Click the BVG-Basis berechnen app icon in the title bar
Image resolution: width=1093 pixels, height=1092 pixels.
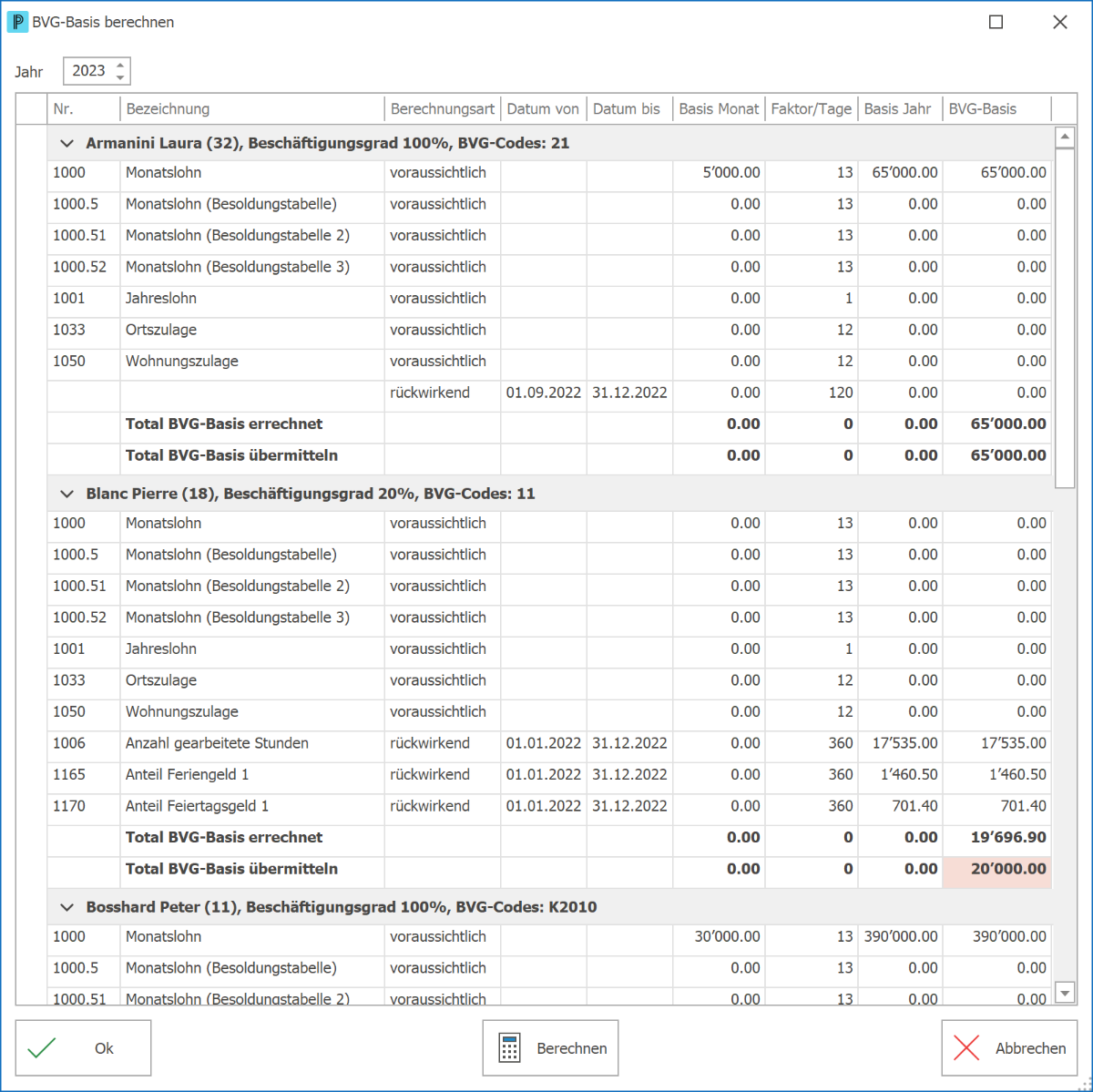(x=17, y=22)
